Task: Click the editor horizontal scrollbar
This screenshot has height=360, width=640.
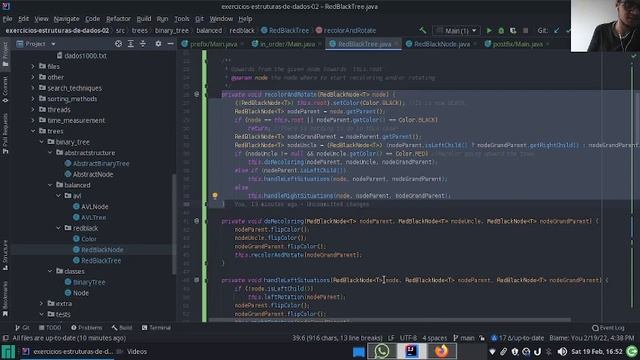Action: pyautogui.click(x=390, y=320)
